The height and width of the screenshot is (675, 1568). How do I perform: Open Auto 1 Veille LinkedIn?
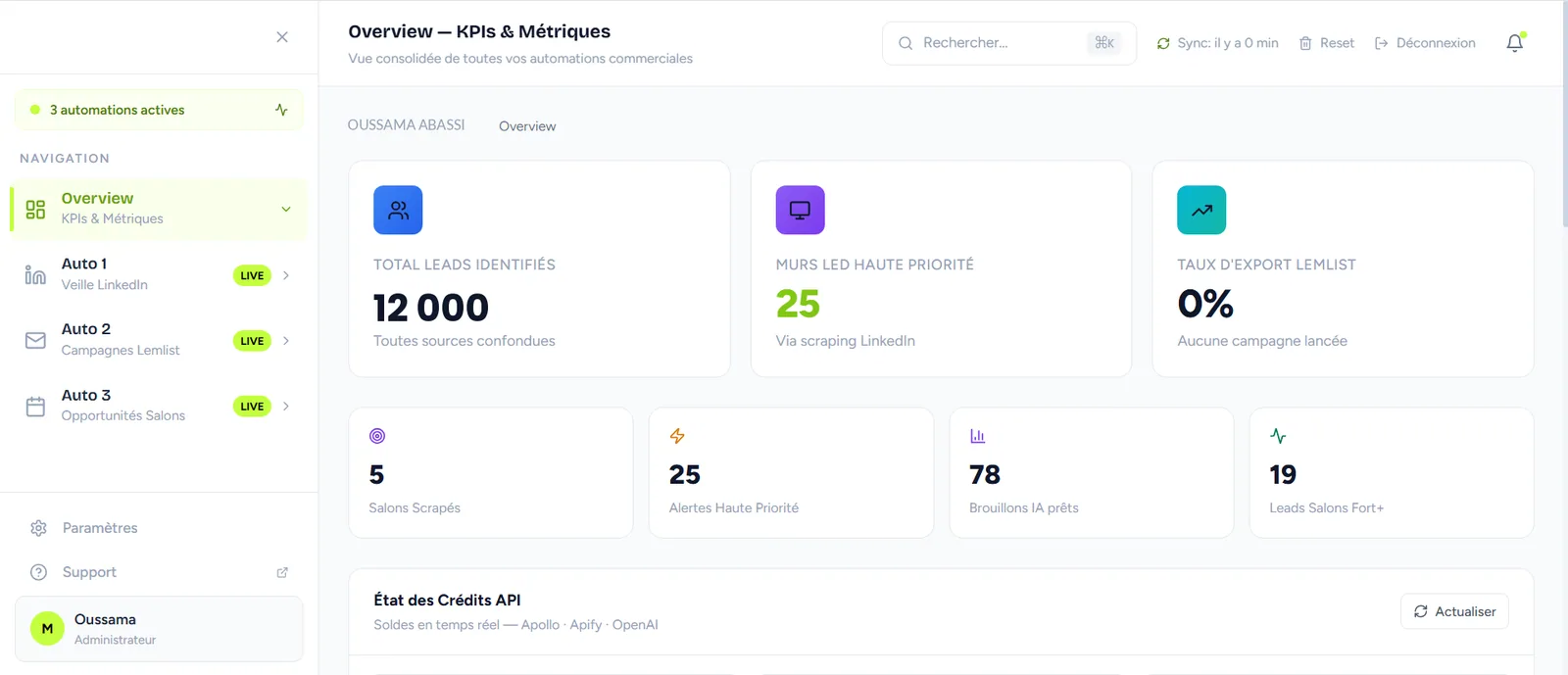pos(159,274)
